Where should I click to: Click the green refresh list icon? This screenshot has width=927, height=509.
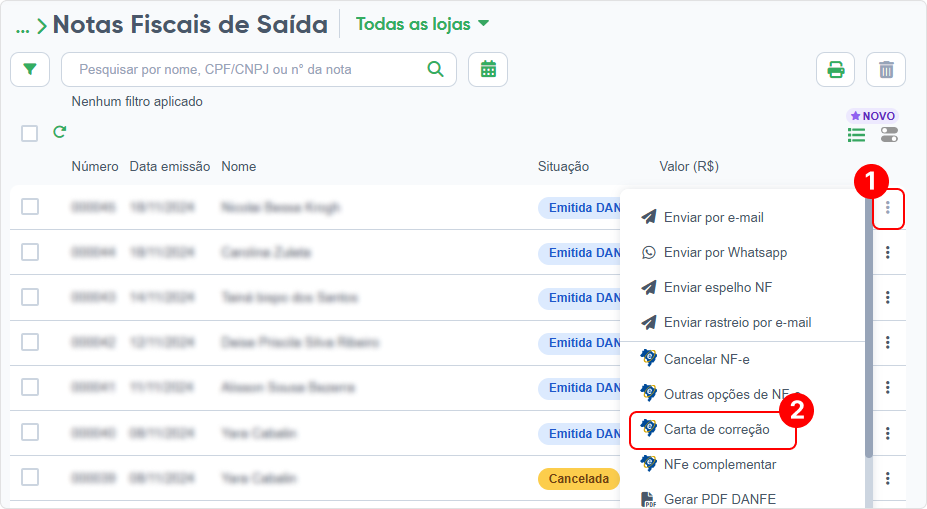pos(60,132)
